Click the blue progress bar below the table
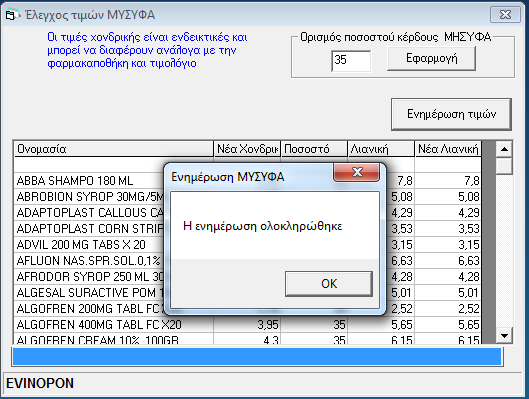The image size is (529, 399). [x=257, y=357]
